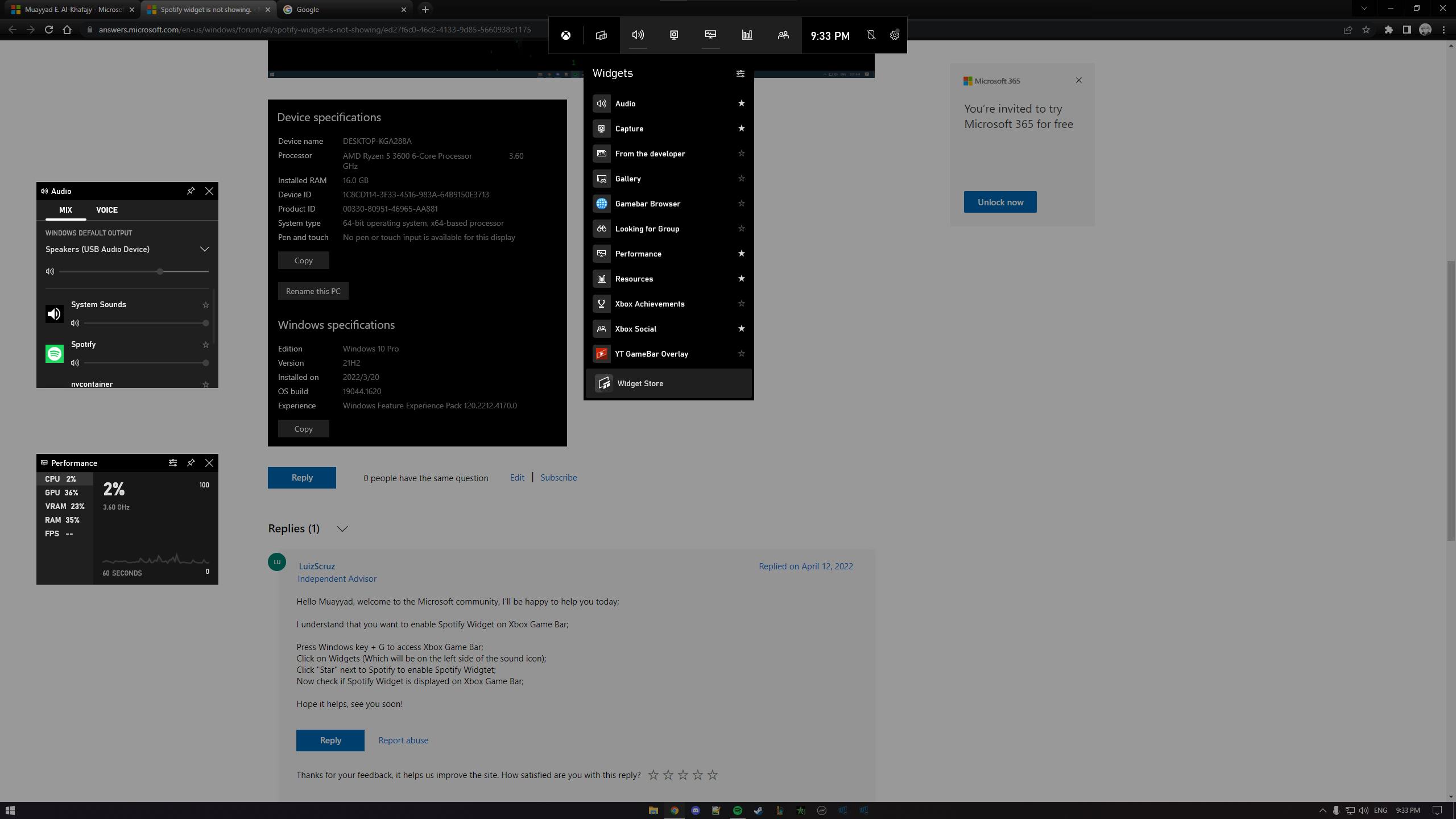Screen dimensions: 1456x819
Task: Click the Xbox logo icon in Game Bar
Action: pos(566,35)
